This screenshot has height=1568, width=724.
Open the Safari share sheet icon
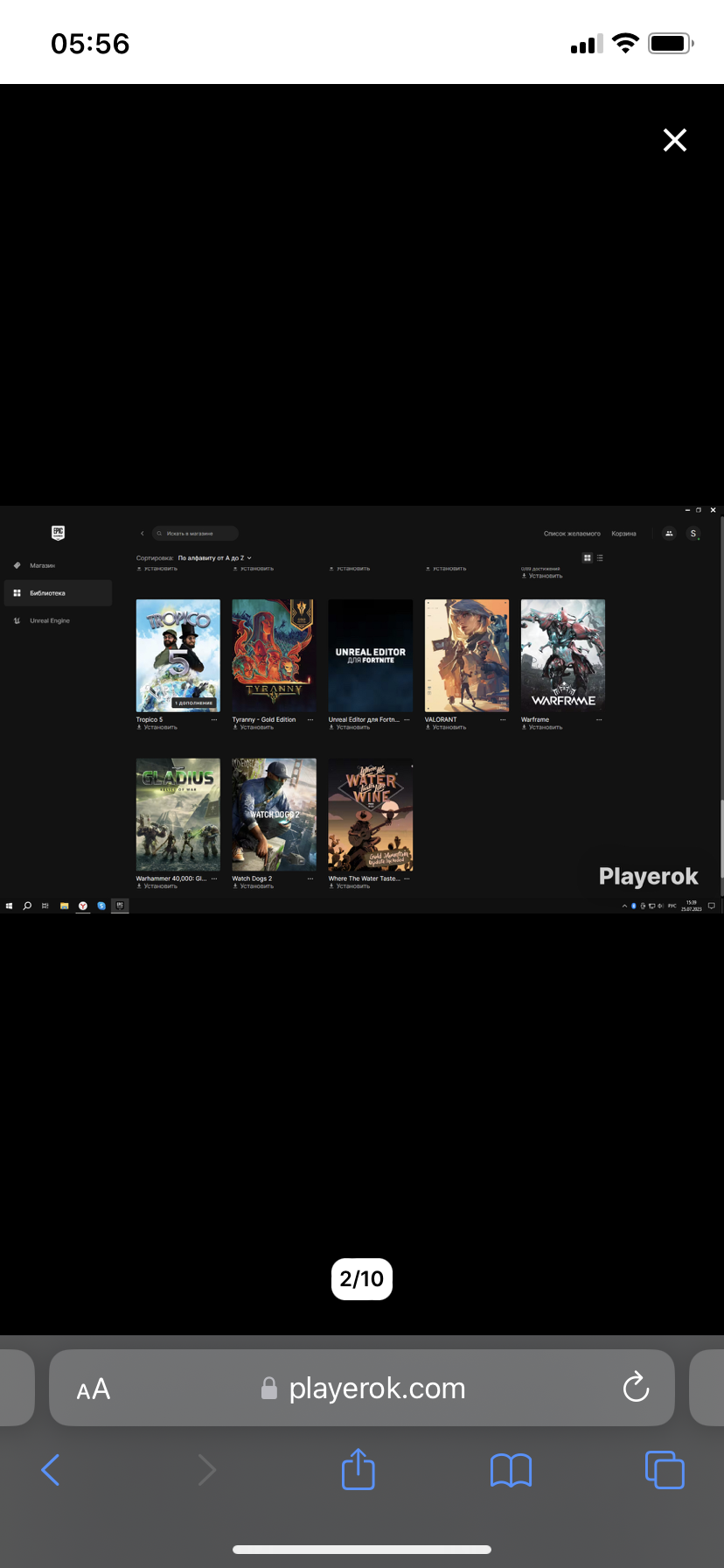(359, 1469)
